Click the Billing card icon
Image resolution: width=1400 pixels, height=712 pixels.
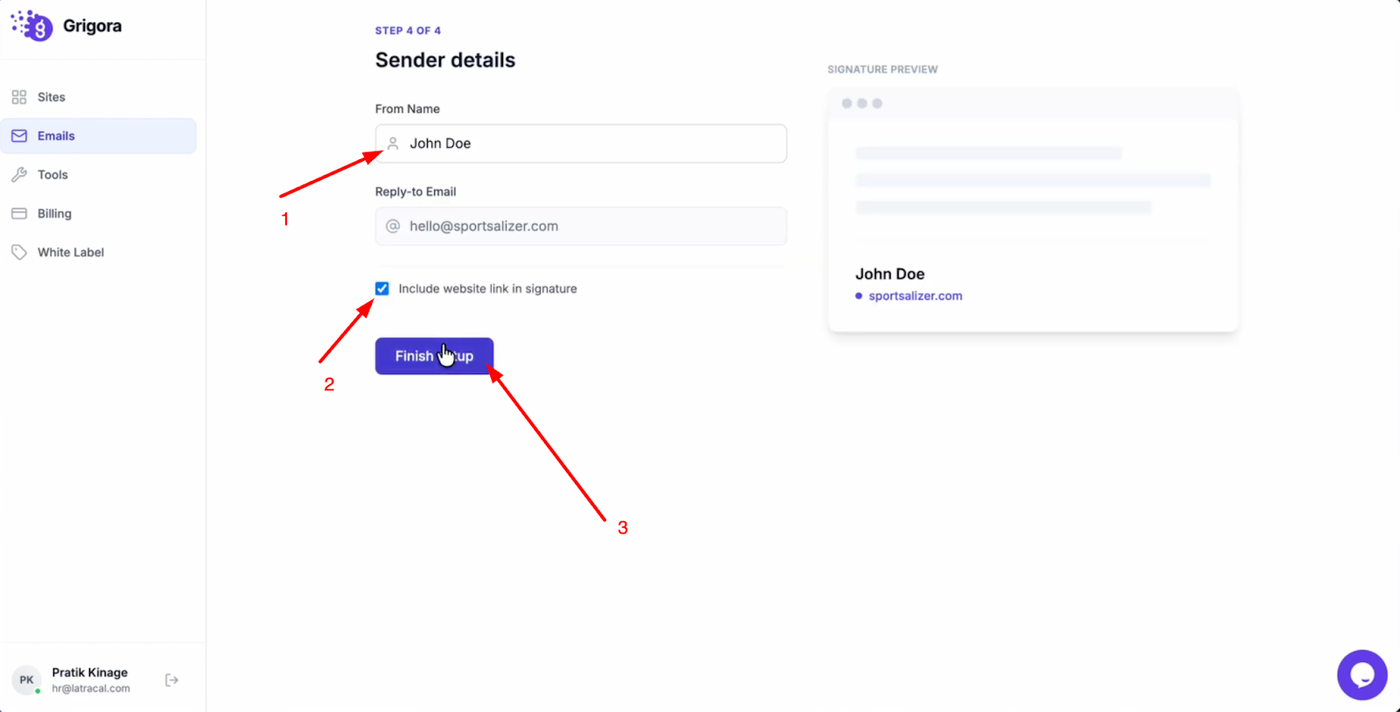19,214
